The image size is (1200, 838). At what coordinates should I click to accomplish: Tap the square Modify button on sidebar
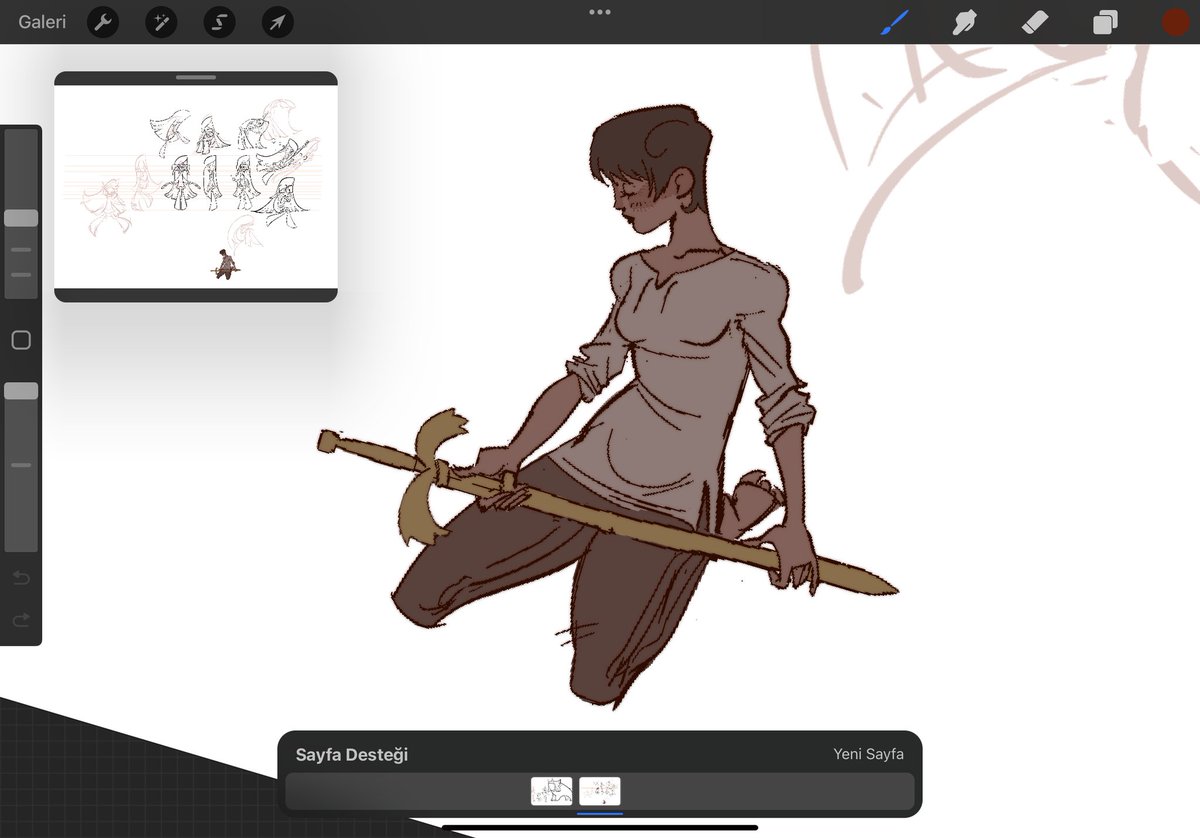tap(21, 341)
